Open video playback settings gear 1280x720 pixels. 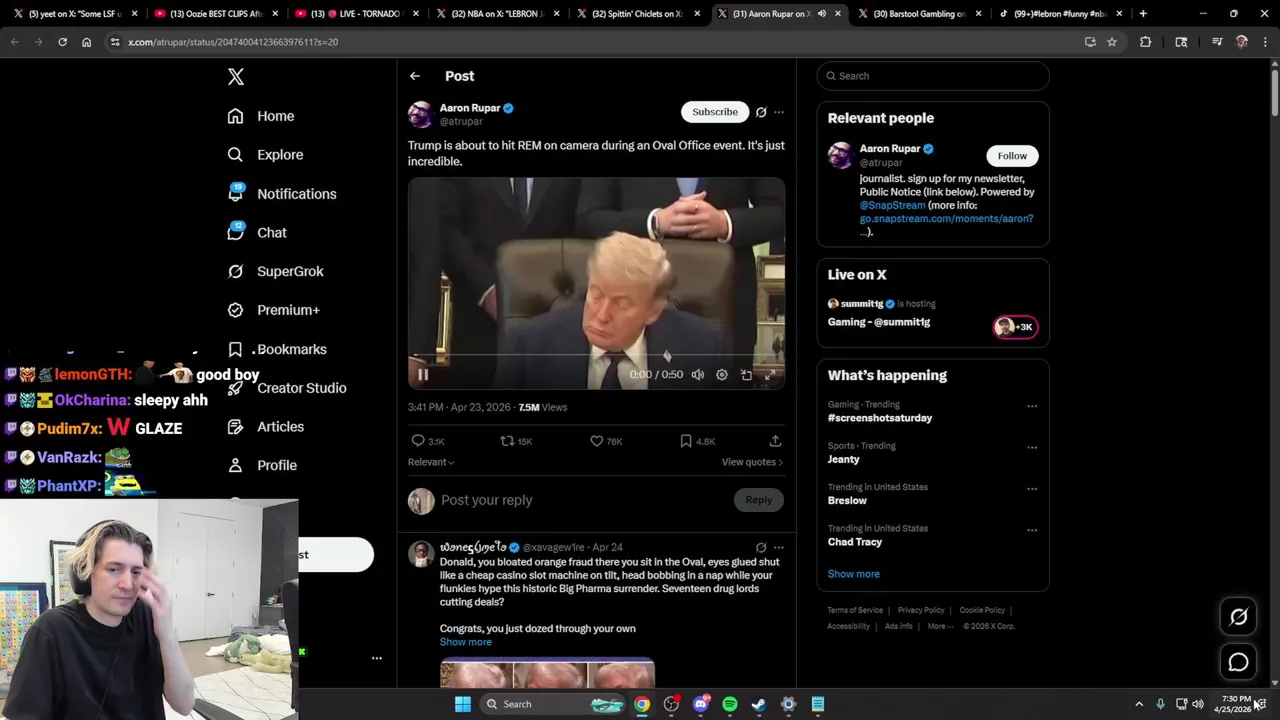pos(722,375)
